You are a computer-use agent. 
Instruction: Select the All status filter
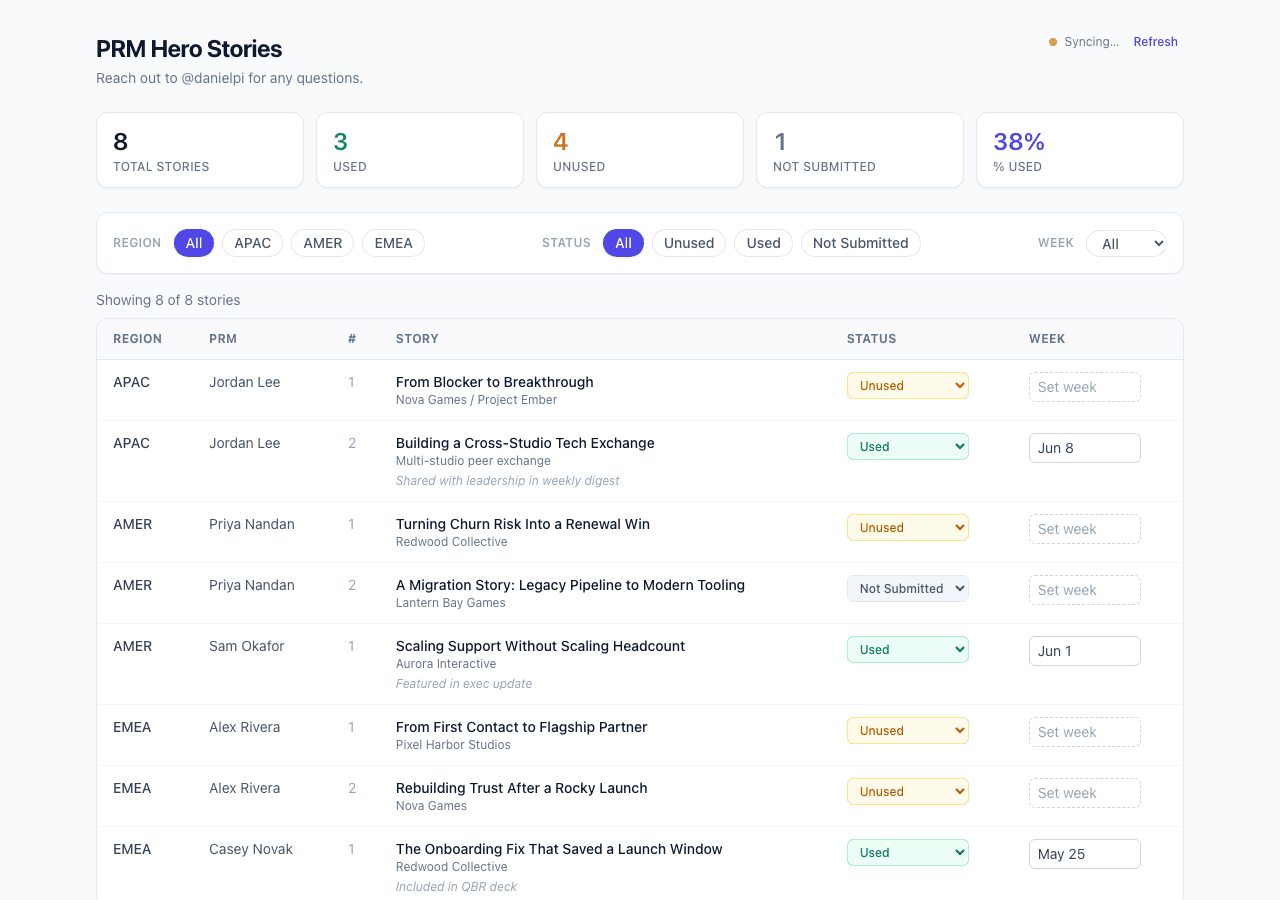click(623, 243)
